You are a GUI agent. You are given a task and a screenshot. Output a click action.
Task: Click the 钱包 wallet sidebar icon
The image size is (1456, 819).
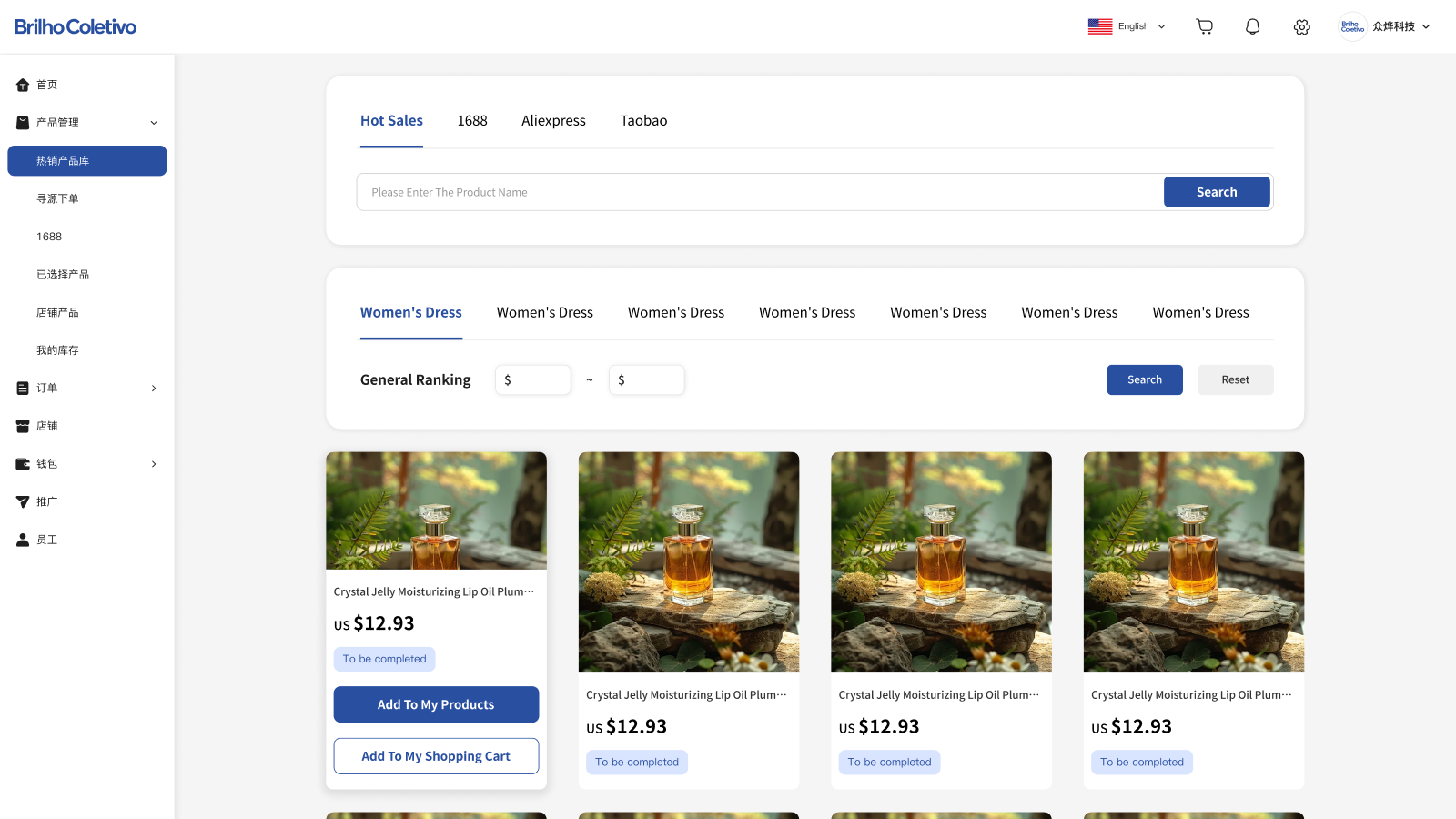click(22, 463)
